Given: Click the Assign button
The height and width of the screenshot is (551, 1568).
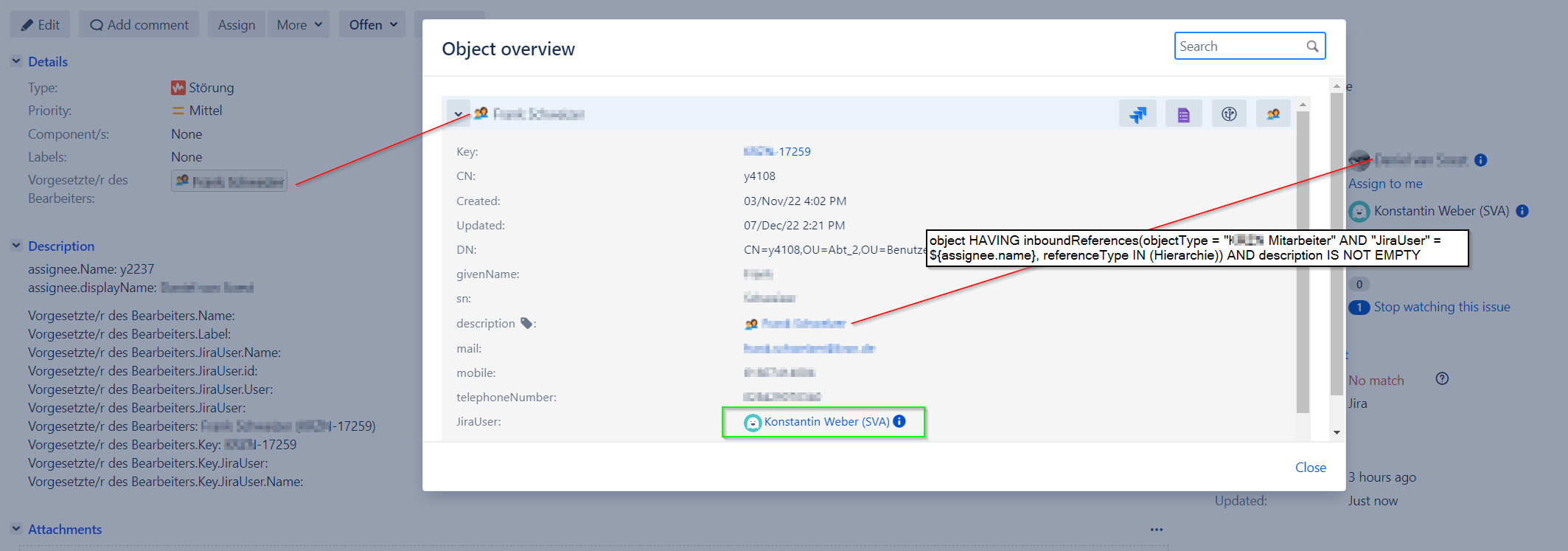Looking at the screenshot, I should pyautogui.click(x=237, y=24).
